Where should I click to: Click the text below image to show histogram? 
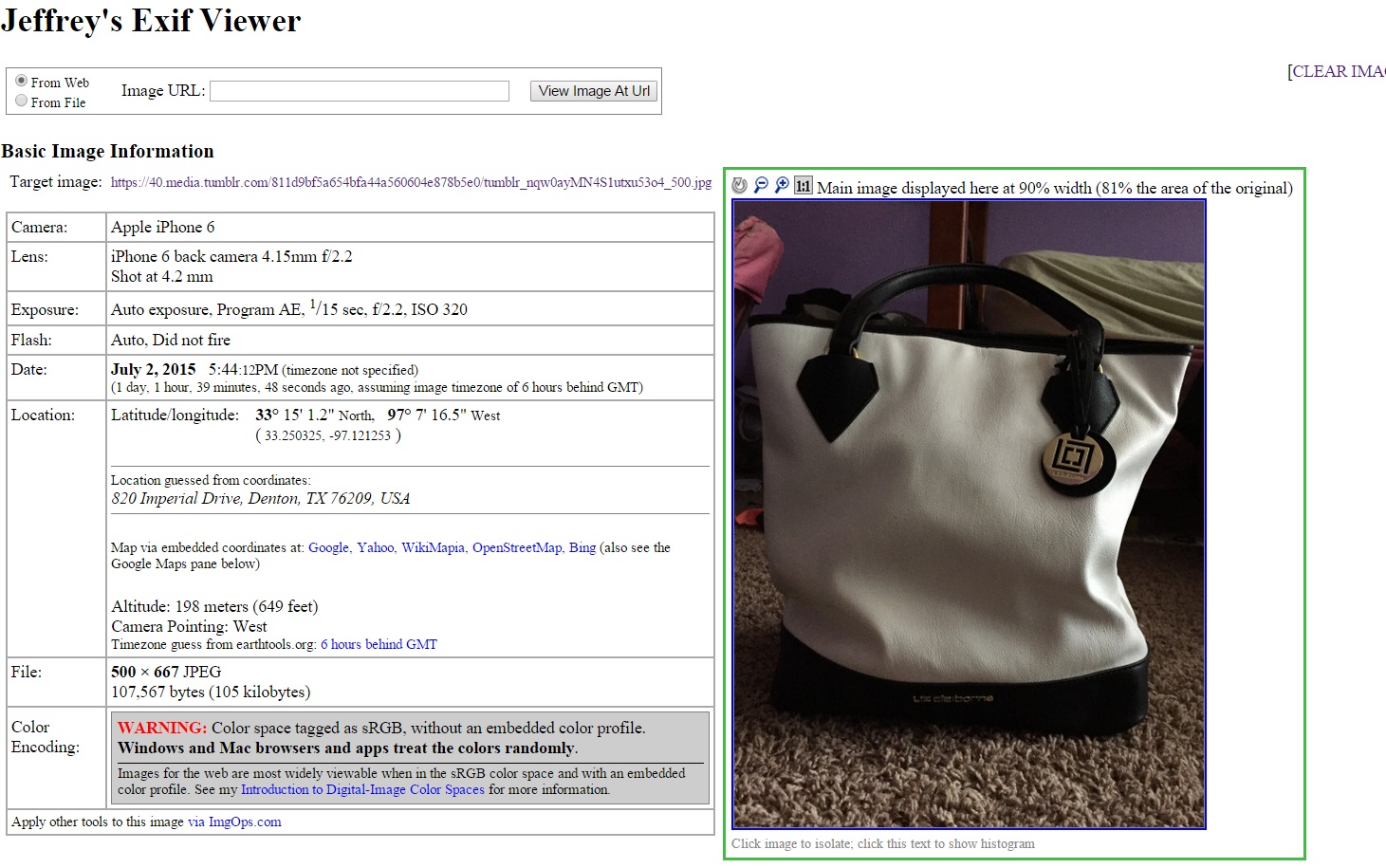[x=883, y=843]
